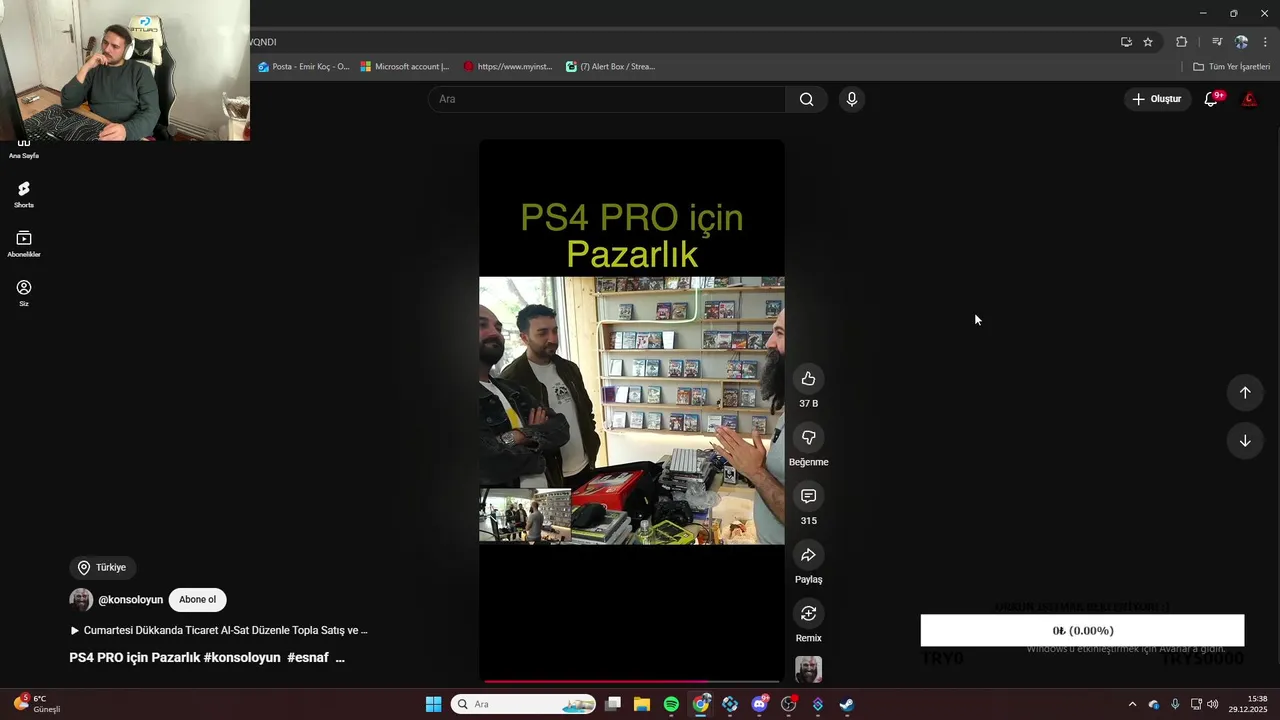
Task: Click the Beğenme dislike icon
Action: (808, 437)
